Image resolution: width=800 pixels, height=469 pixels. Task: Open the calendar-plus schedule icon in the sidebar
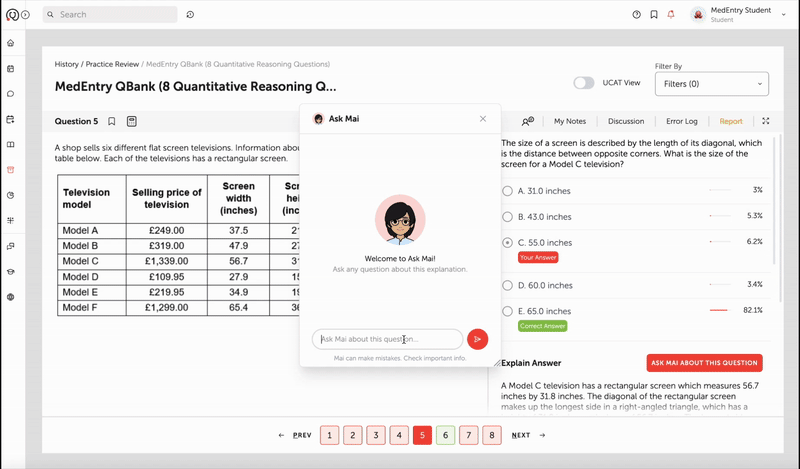coord(11,119)
